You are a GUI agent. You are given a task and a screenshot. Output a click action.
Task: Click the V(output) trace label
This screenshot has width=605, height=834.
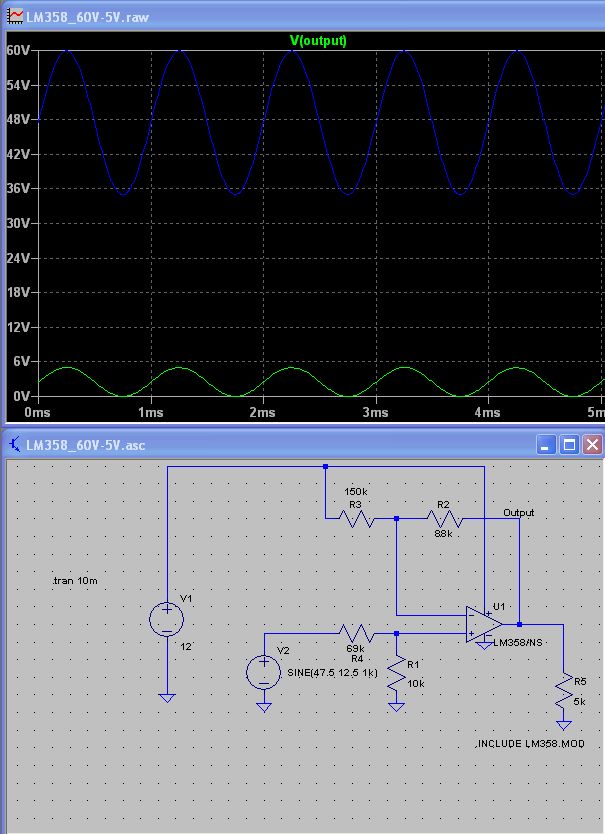click(x=318, y=40)
